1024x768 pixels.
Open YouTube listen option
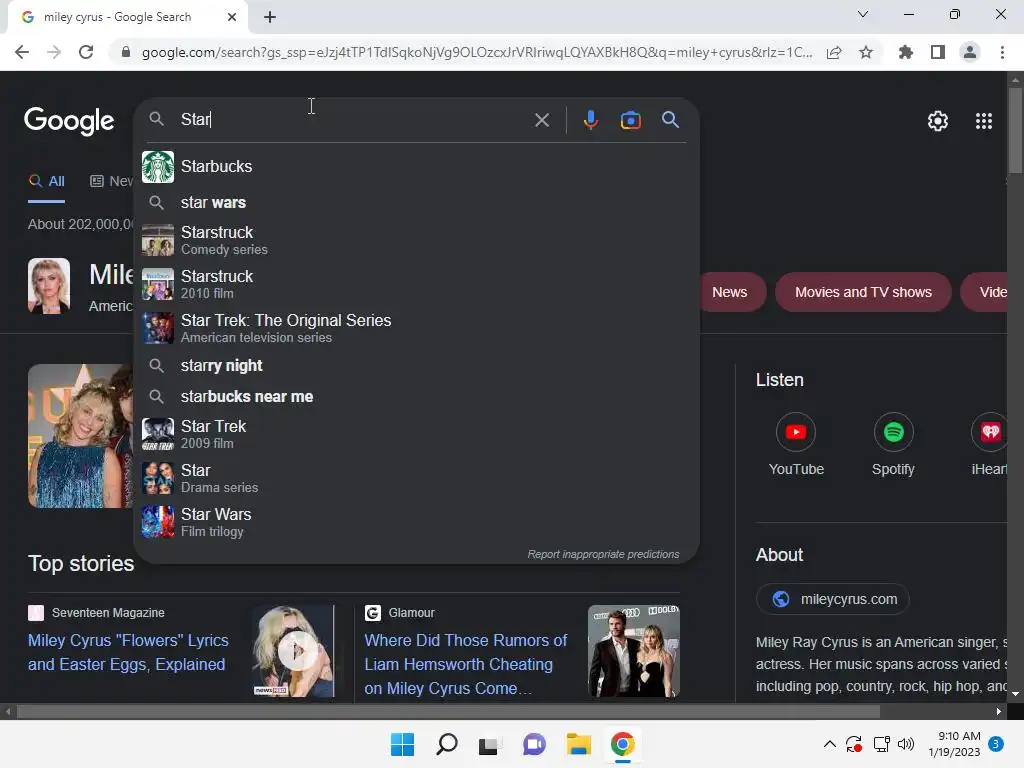point(795,445)
